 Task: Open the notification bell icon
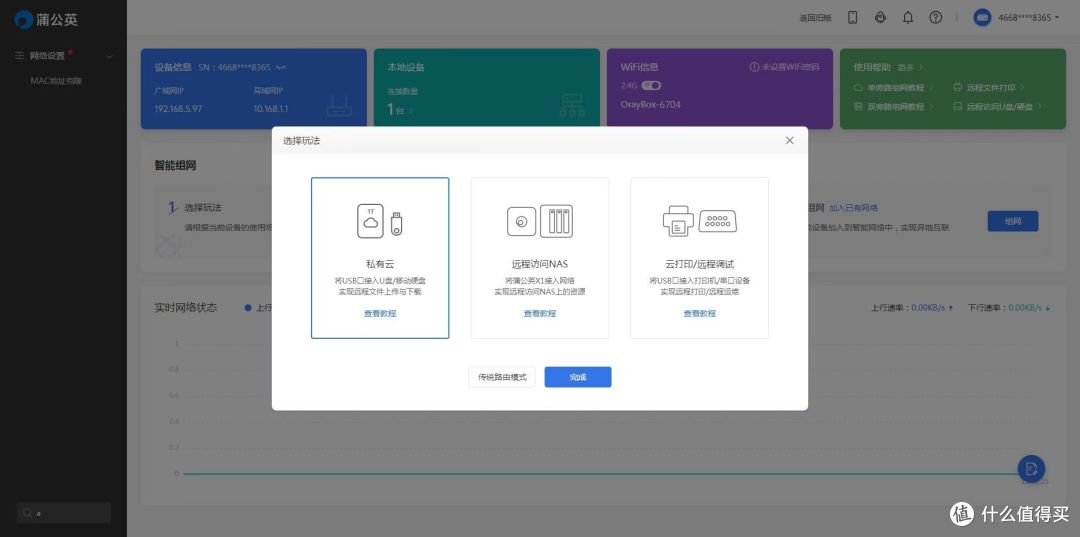pos(908,17)
